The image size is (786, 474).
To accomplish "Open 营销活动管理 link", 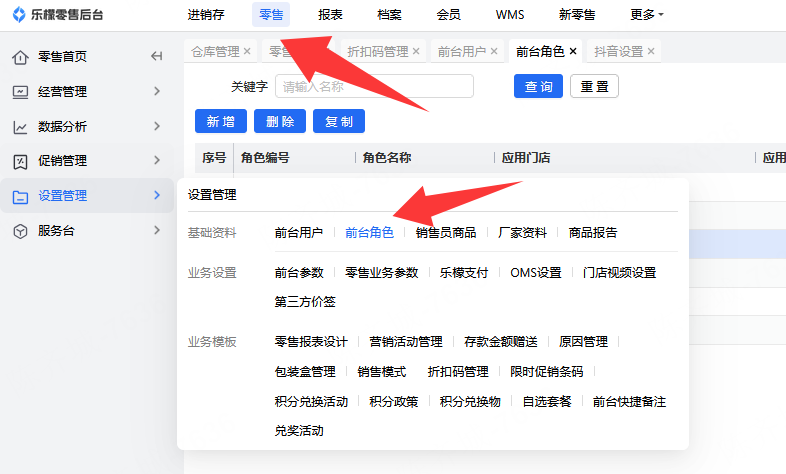I will [406, 342].
